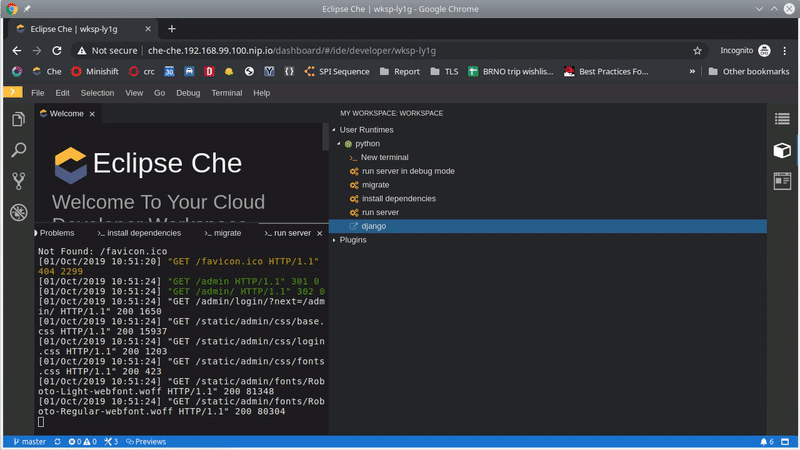800x450 pixels.
Task: Click the synchronize changes icon in status bar
Action: point(57,442)
